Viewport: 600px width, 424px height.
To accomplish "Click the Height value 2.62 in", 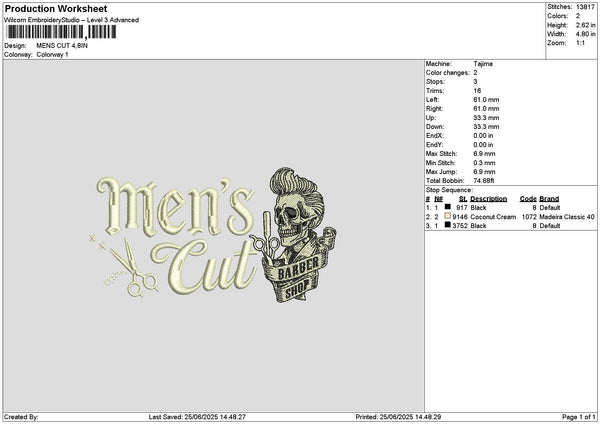I will pyautogui.click(x=585, y=25).
